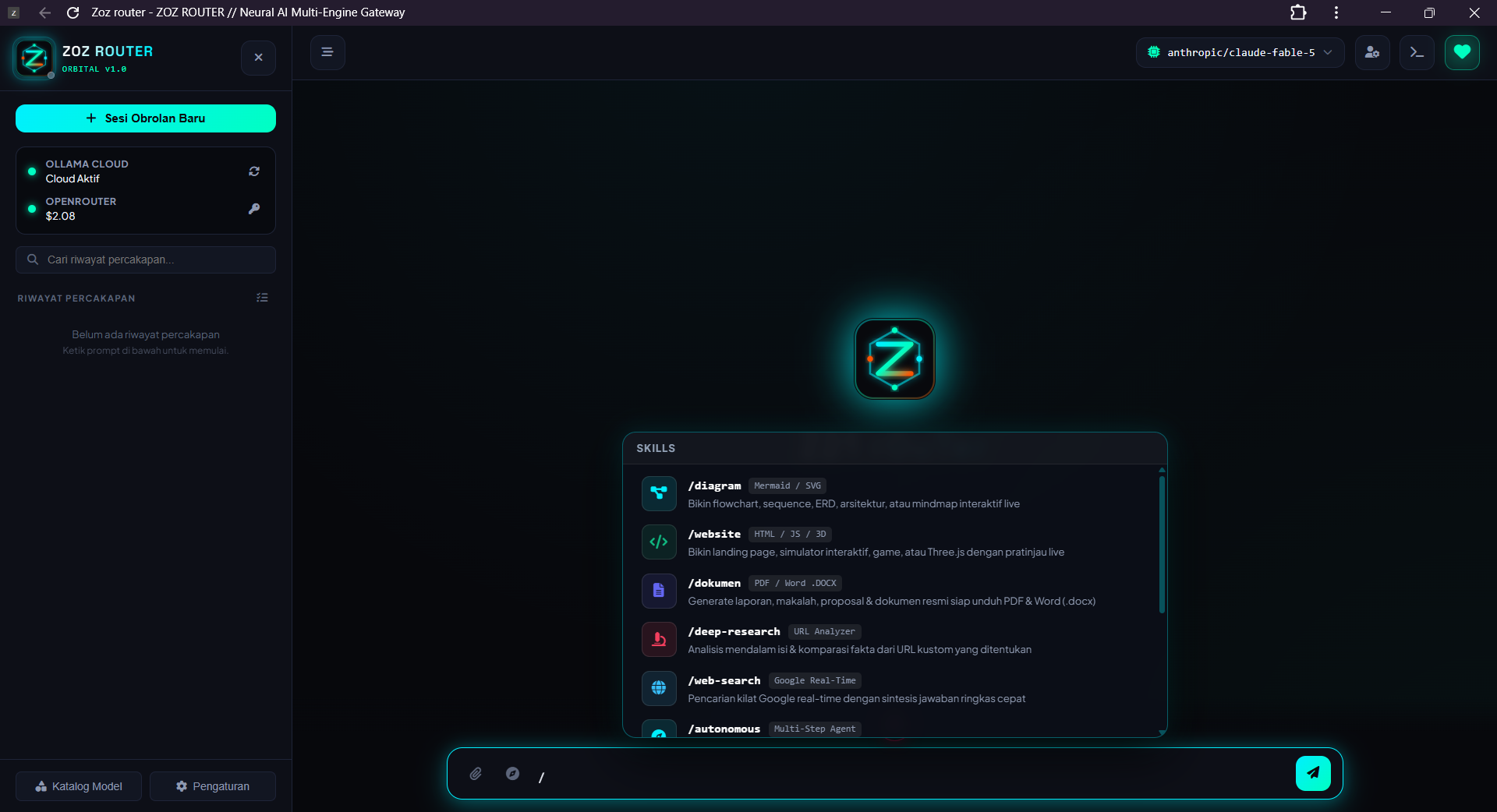The width and height of the screenshot is (1497, 812).
Task: Click the diagram skill icon
Action: pos(659,493)
